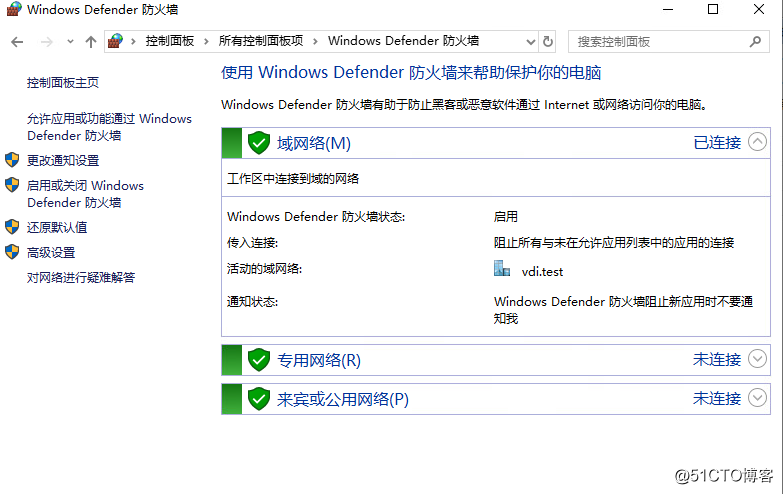Select the vdi.test domain name text
The width and height of the screenshot is (783, 494).
click(542, 272)
